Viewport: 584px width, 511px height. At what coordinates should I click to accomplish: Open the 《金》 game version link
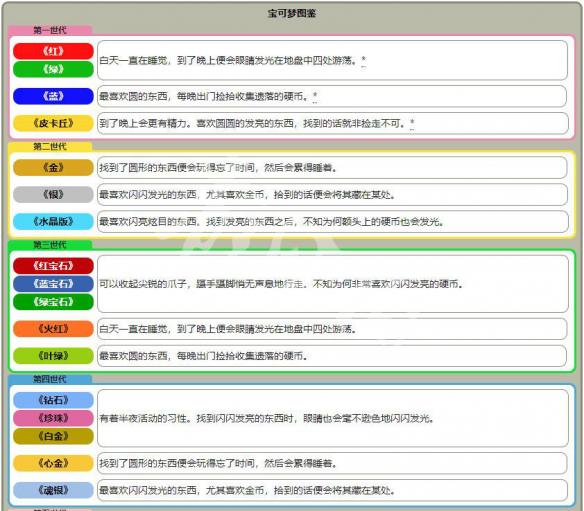(53, 167)
